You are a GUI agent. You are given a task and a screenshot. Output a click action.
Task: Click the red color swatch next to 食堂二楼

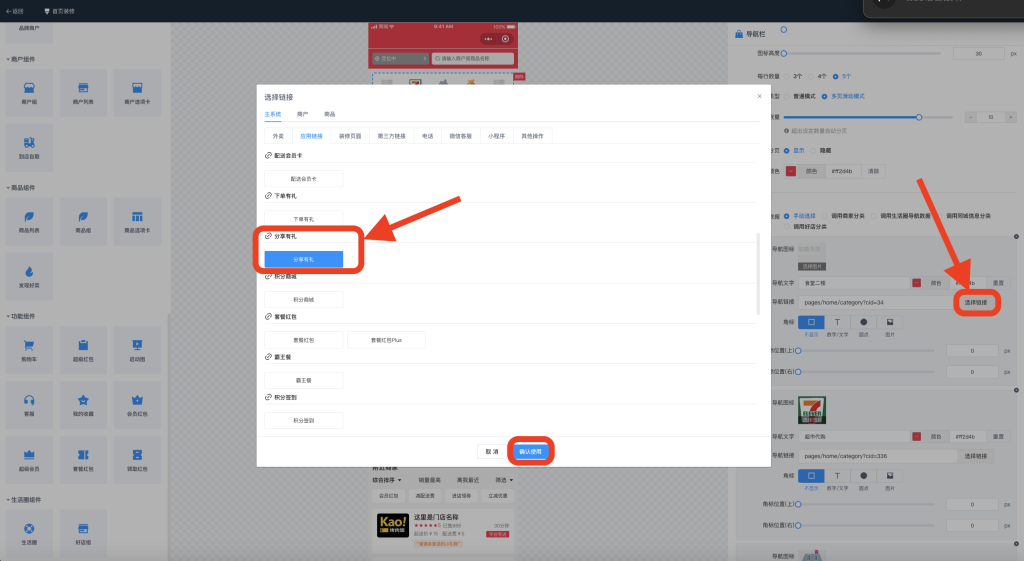(x=916, y=283)
